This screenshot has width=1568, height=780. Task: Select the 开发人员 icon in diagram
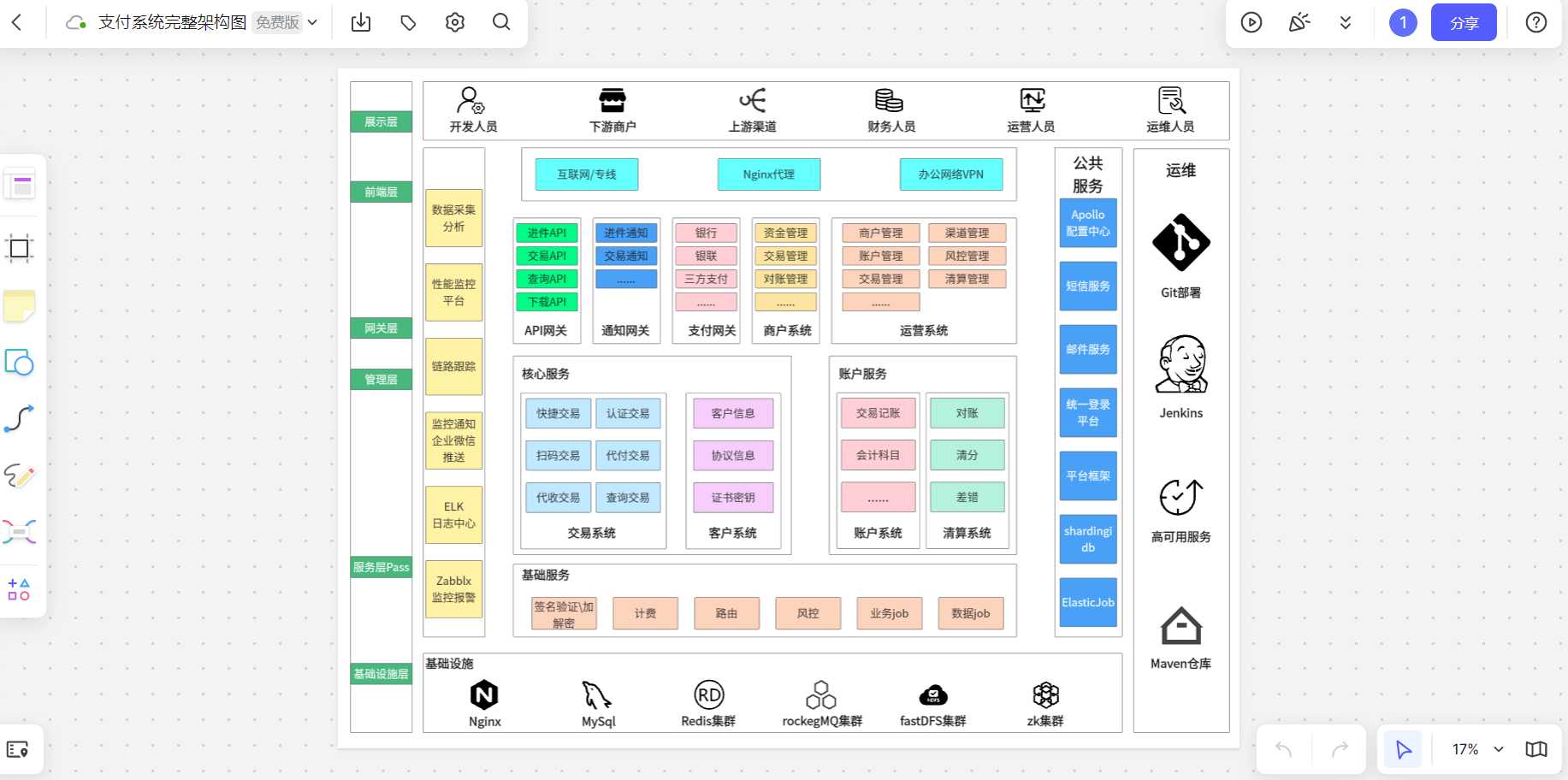pos(470,100)
